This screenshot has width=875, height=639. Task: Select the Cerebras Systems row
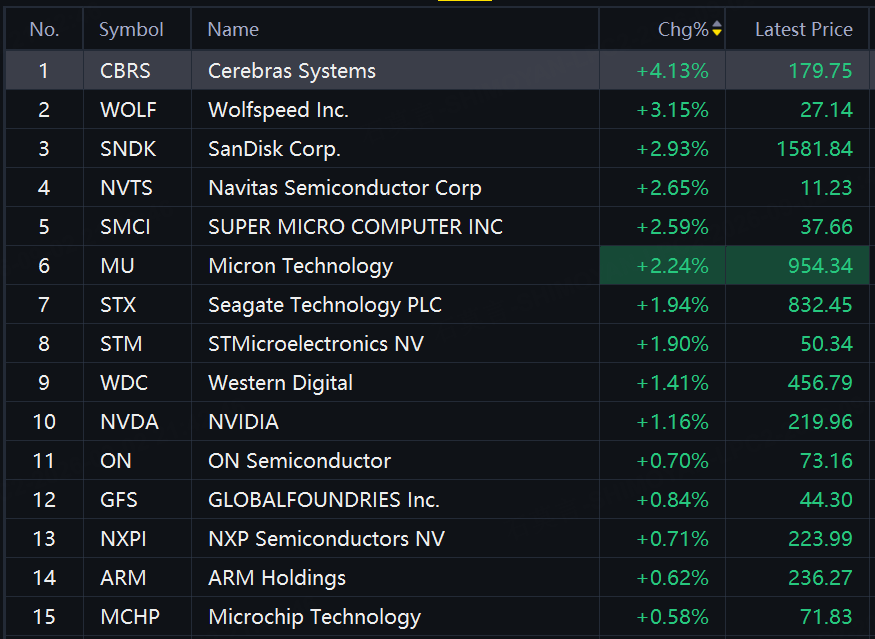tap(438, 70)
